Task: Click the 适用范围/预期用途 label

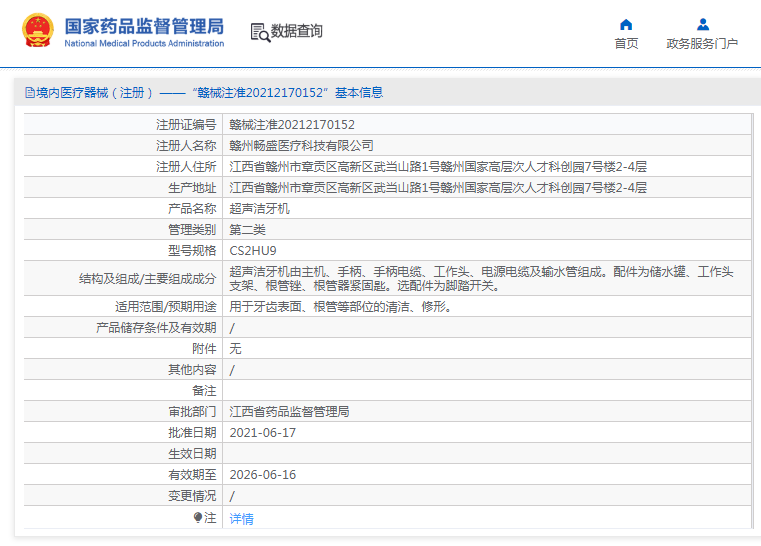Action: 165,307
